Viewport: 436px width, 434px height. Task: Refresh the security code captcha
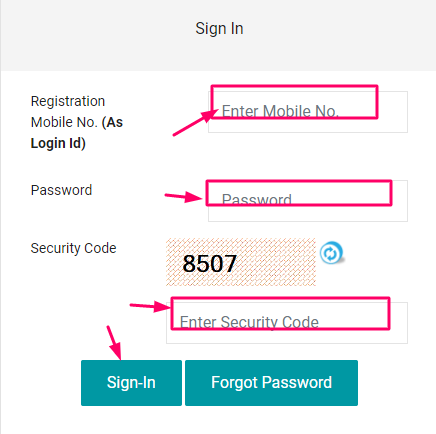[x=331, y=253]
